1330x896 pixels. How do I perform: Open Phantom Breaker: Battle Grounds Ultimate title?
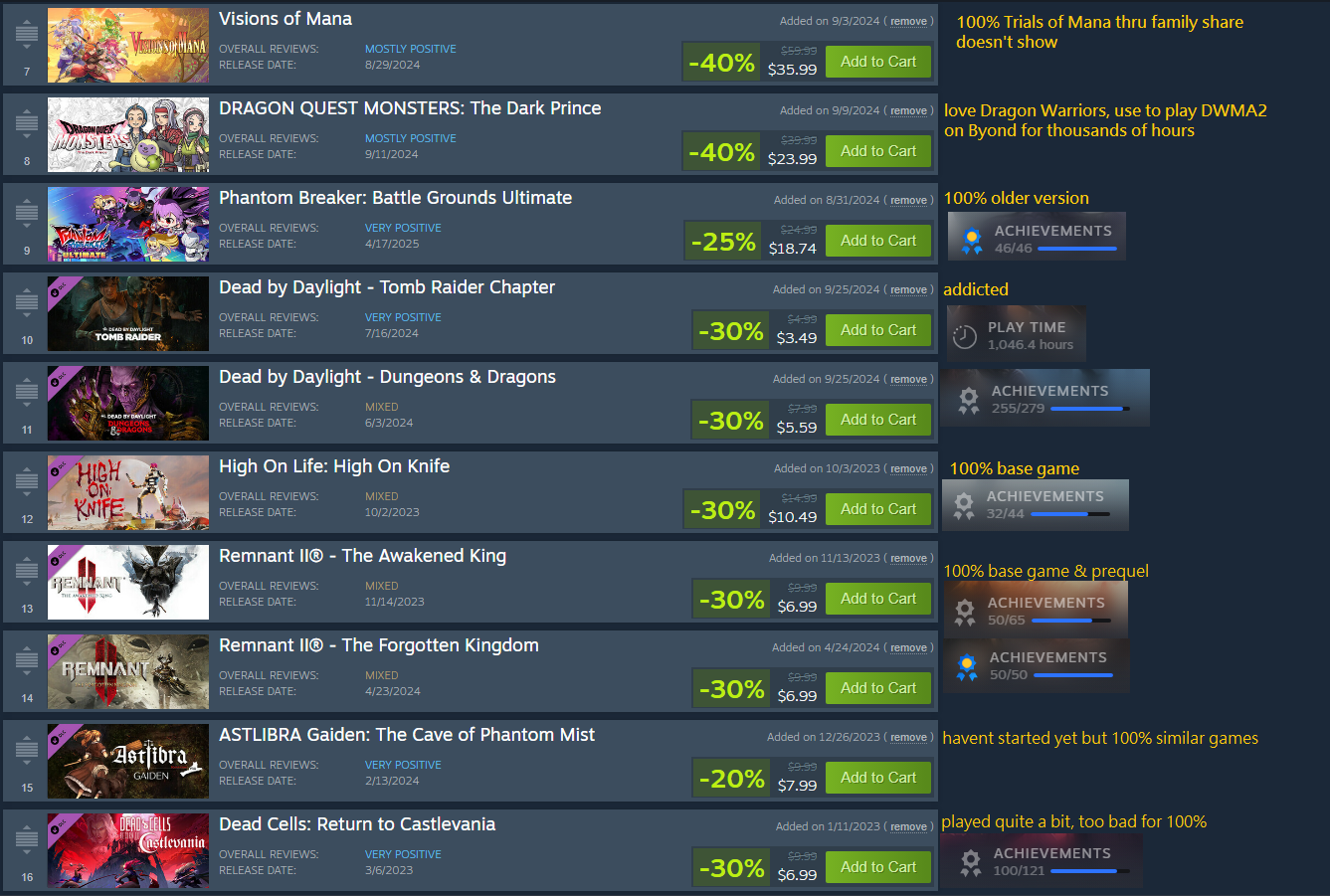pyautogui.click(x=395, y=198)
